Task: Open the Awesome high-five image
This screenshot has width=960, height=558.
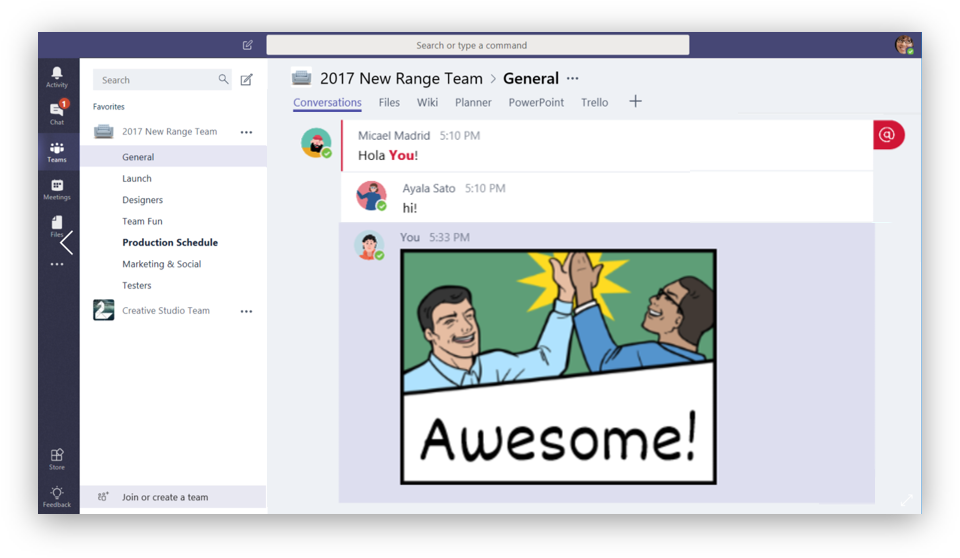Action: click(x=558, y=366)
